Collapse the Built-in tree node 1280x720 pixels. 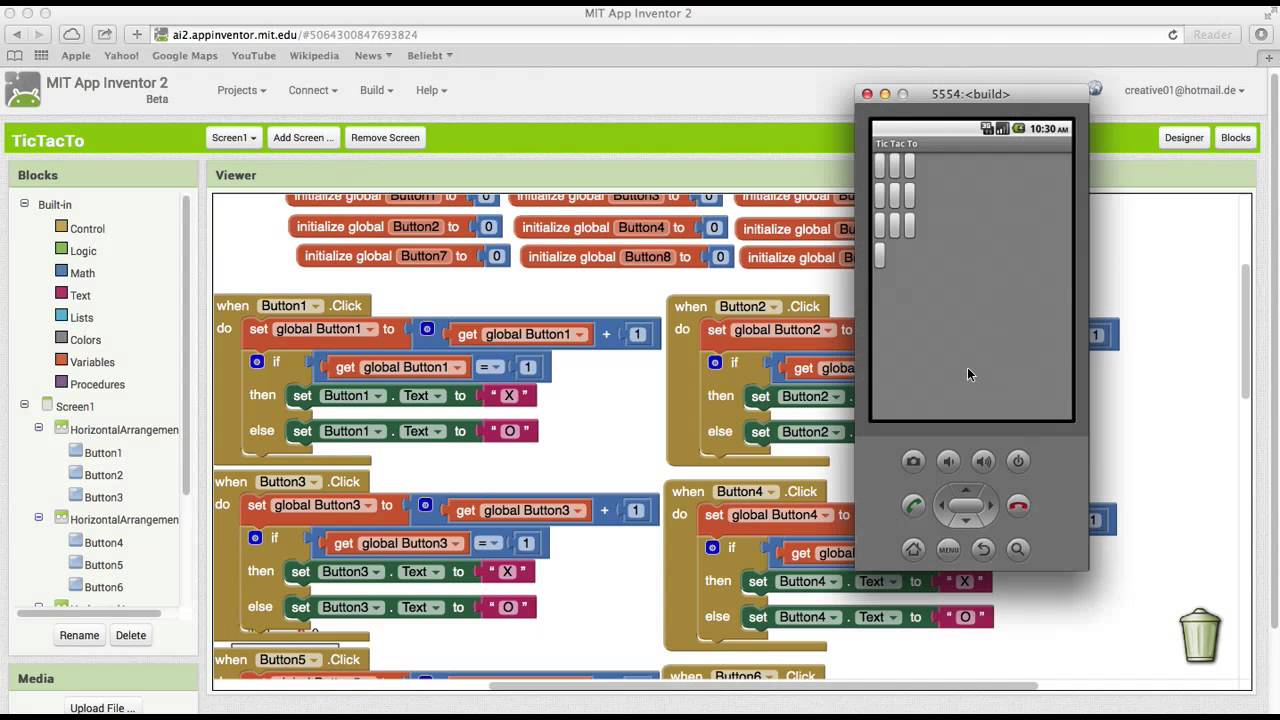click(24, 204)
